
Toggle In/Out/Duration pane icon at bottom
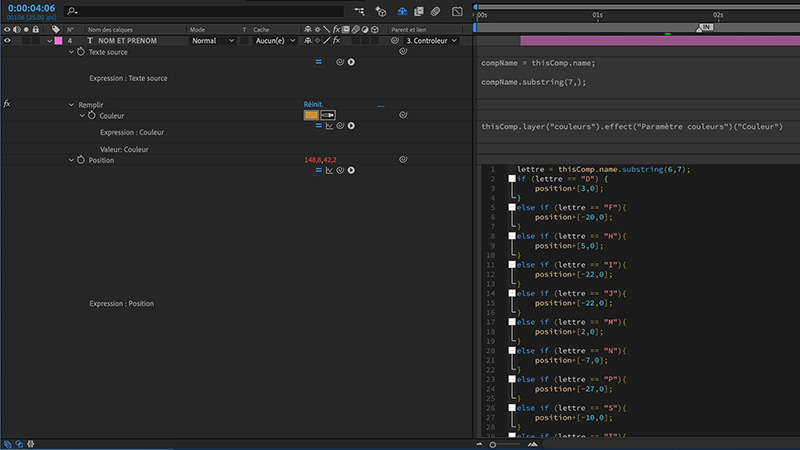(x=31, y=444)
